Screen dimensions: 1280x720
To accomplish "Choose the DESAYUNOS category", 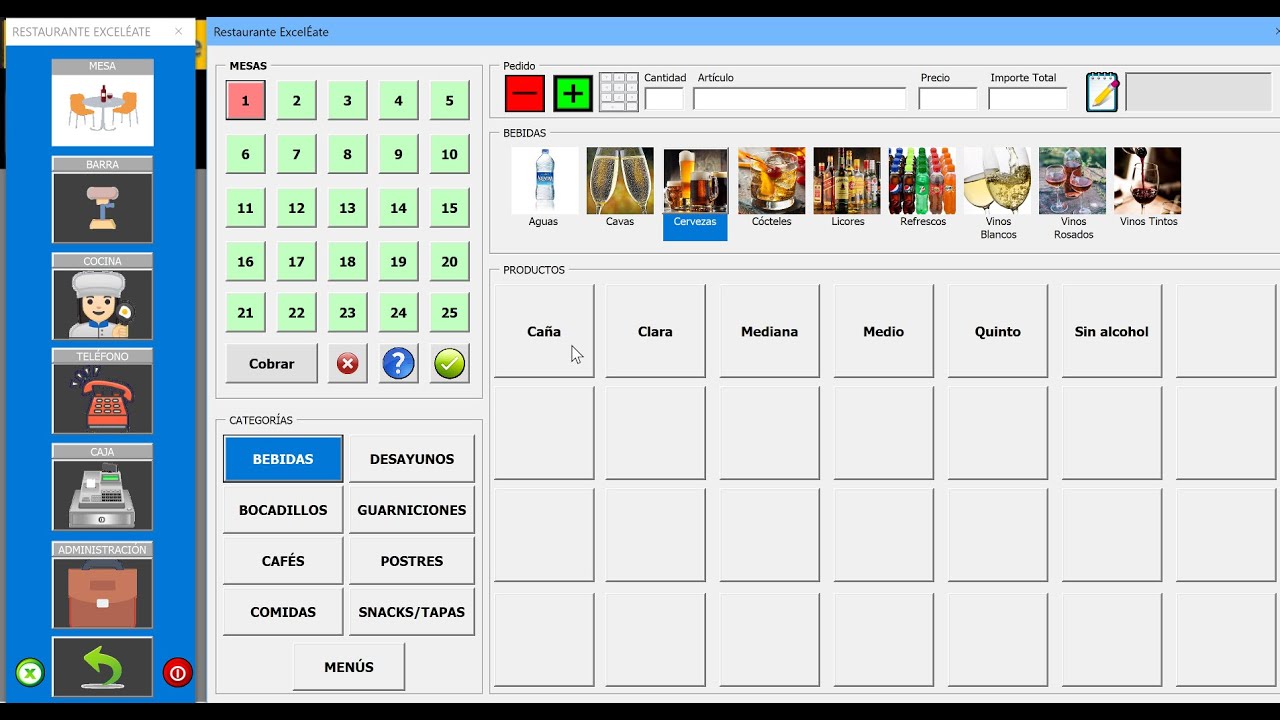I will click(x=412, y=459).
